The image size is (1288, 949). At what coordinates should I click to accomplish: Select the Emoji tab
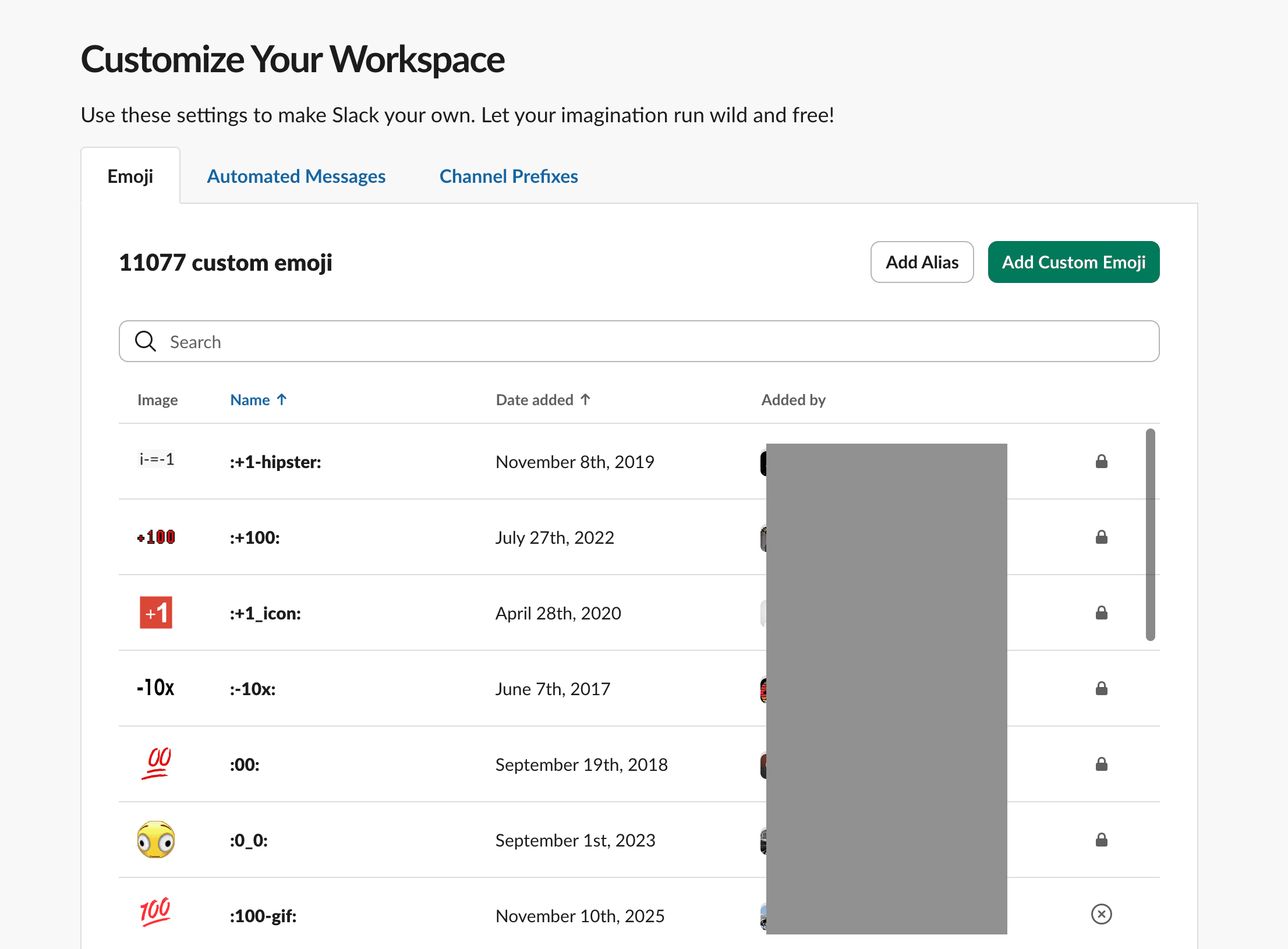pos(130,176)
